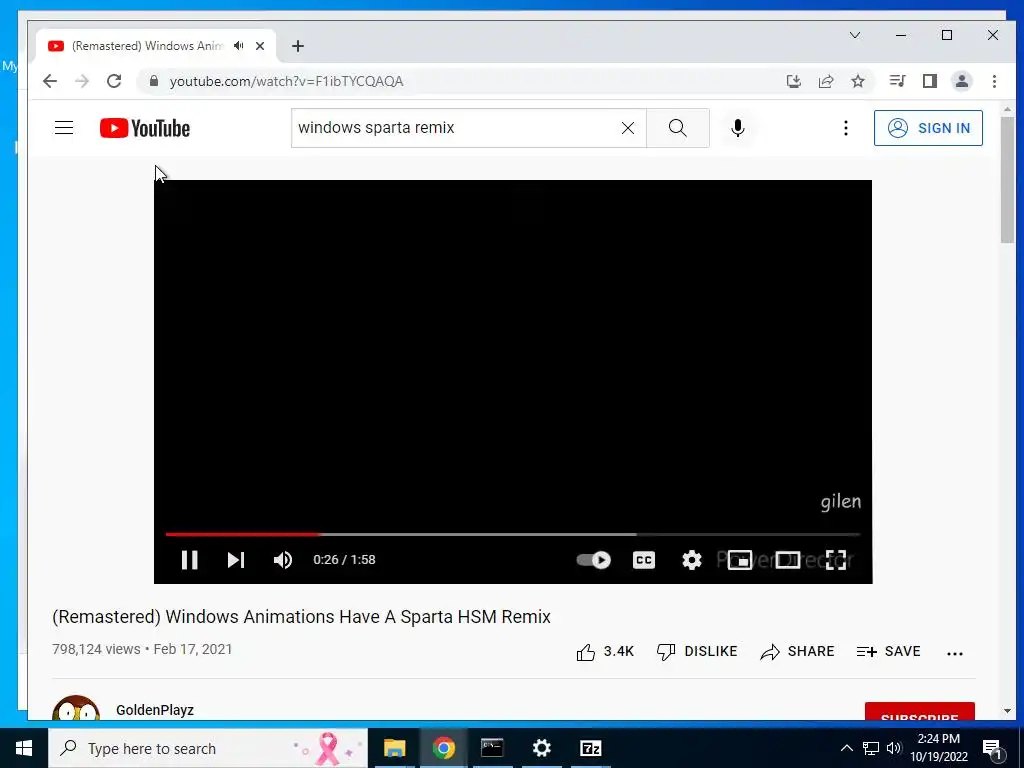Go forward in browser history
Screen dimensions: 1024x768
pos(82,81)
